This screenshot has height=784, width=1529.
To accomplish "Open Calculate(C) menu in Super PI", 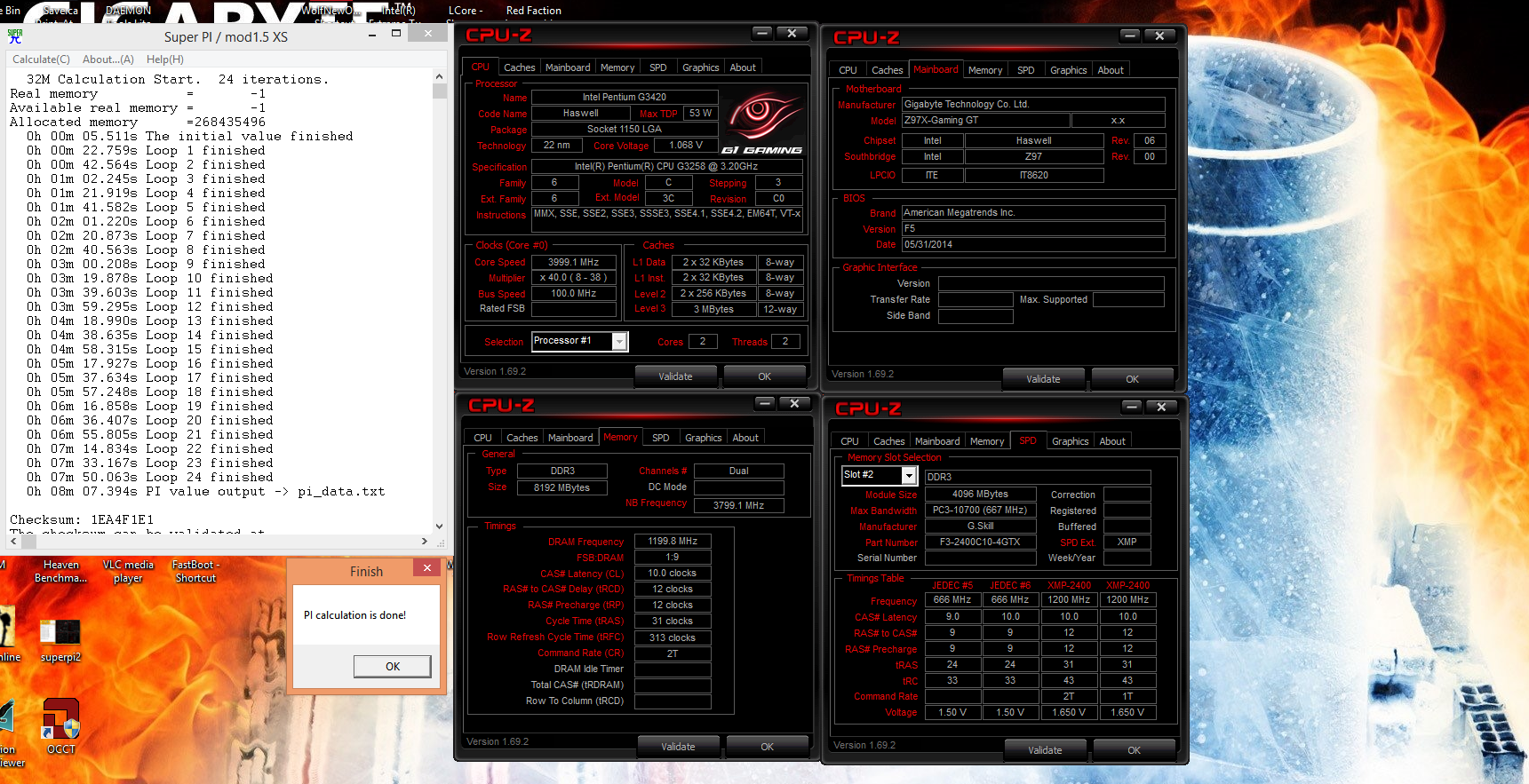I will tap(41, 59).
